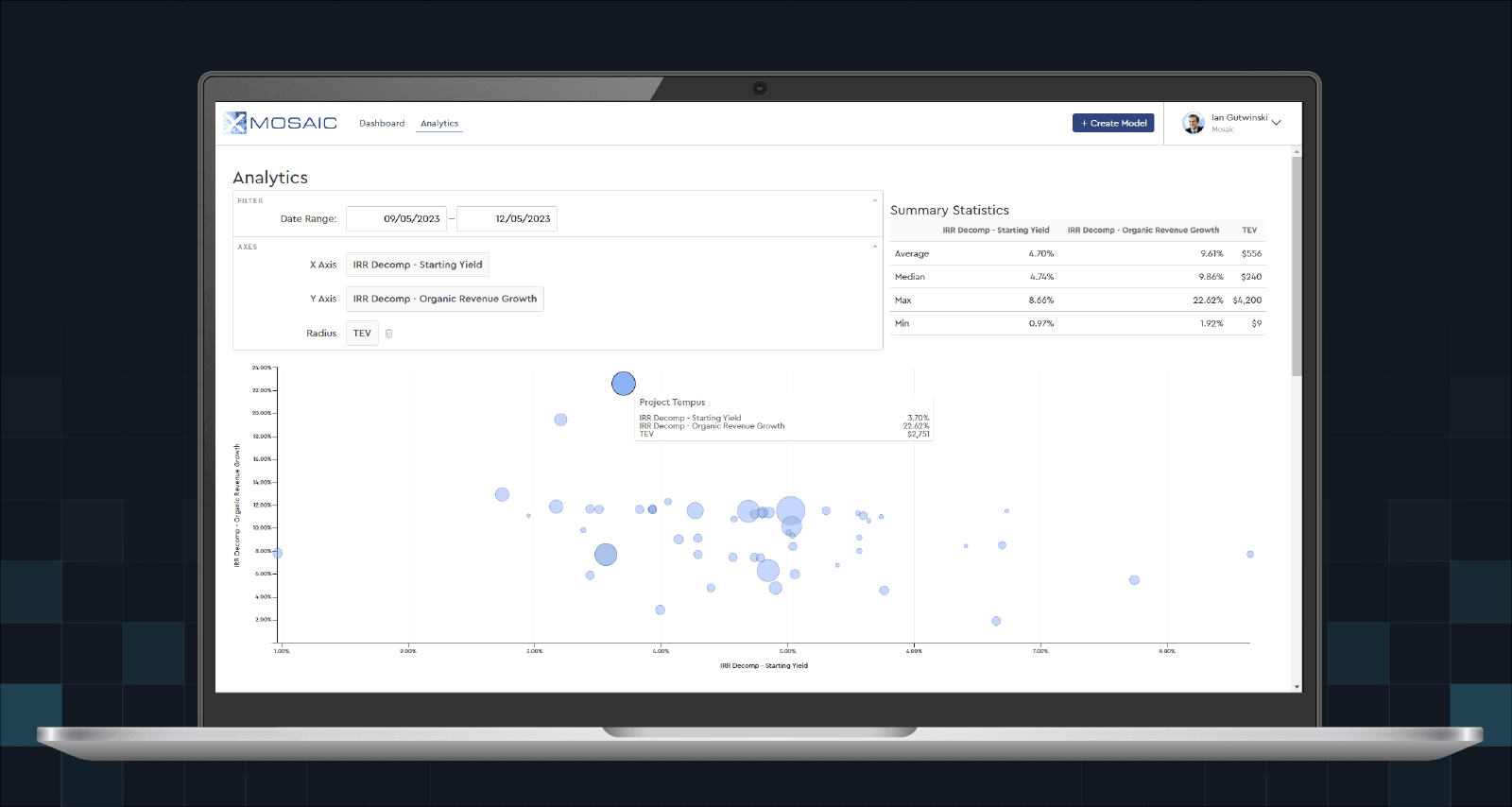1512x807 pixels.
Task: Click IRR Decomp - Starting Yield column header
Action: [995, 231]
